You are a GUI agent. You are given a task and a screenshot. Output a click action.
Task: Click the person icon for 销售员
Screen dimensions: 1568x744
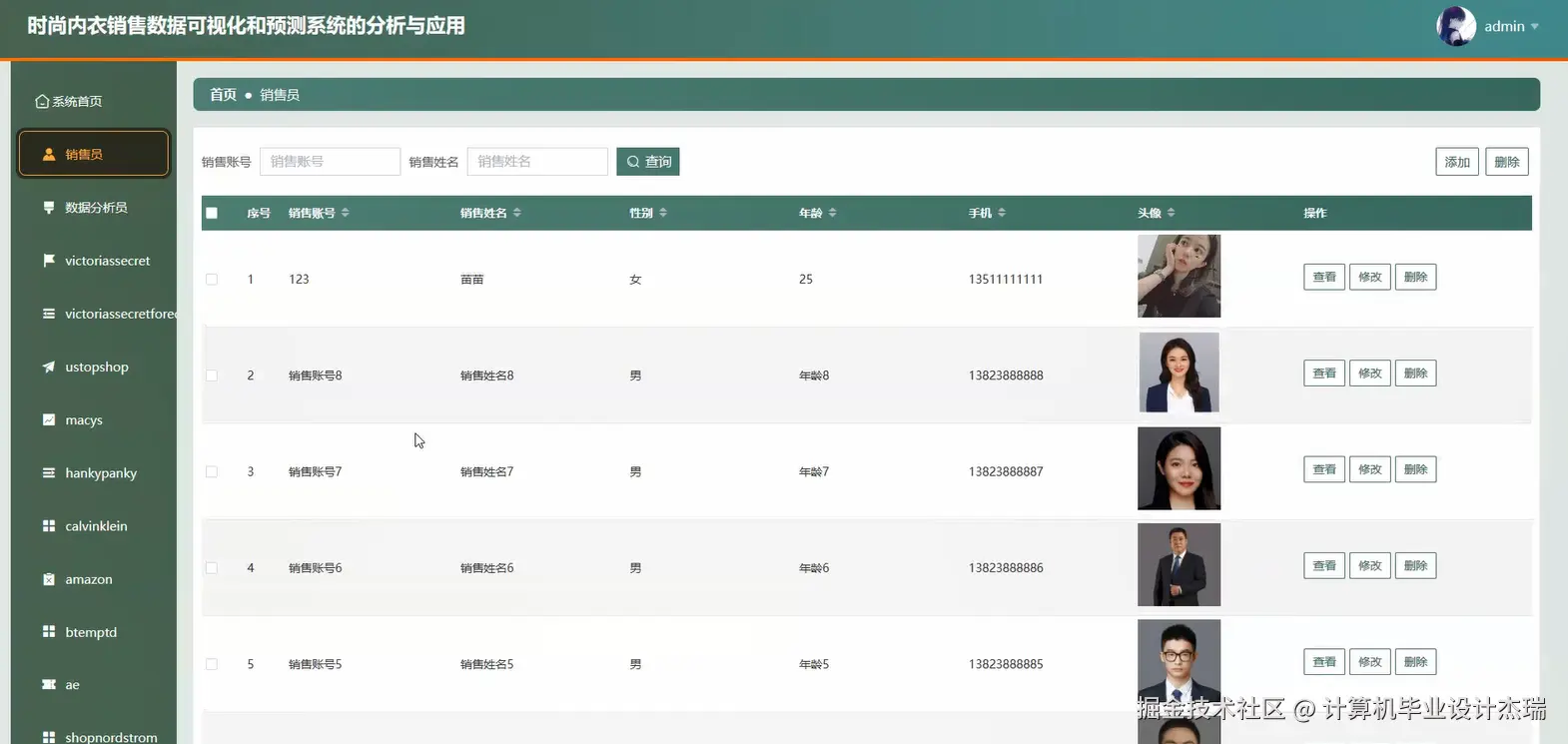pos(48,154)
